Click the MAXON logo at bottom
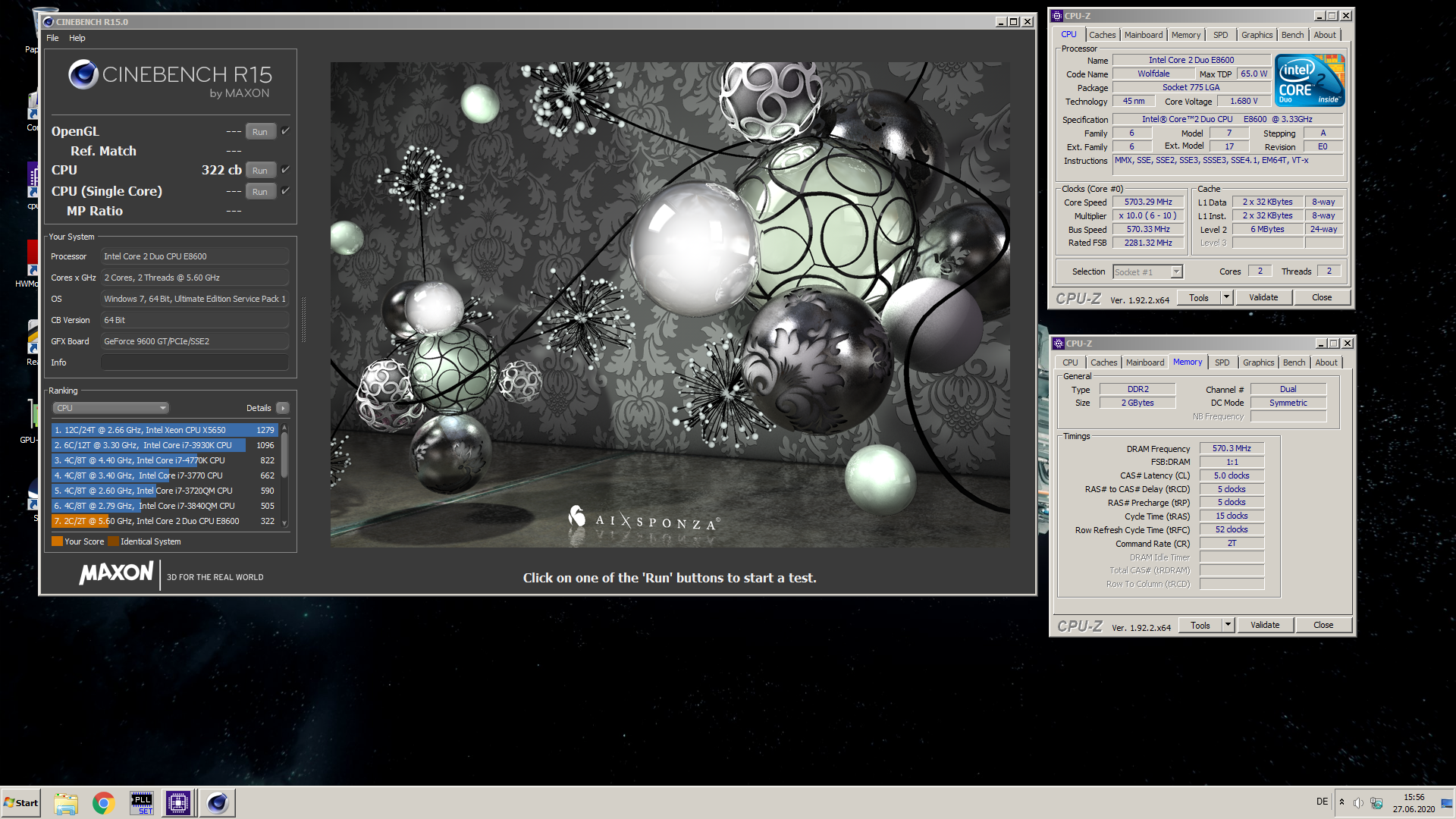Screen dimensions: 1456x819 tap(117, 573)
